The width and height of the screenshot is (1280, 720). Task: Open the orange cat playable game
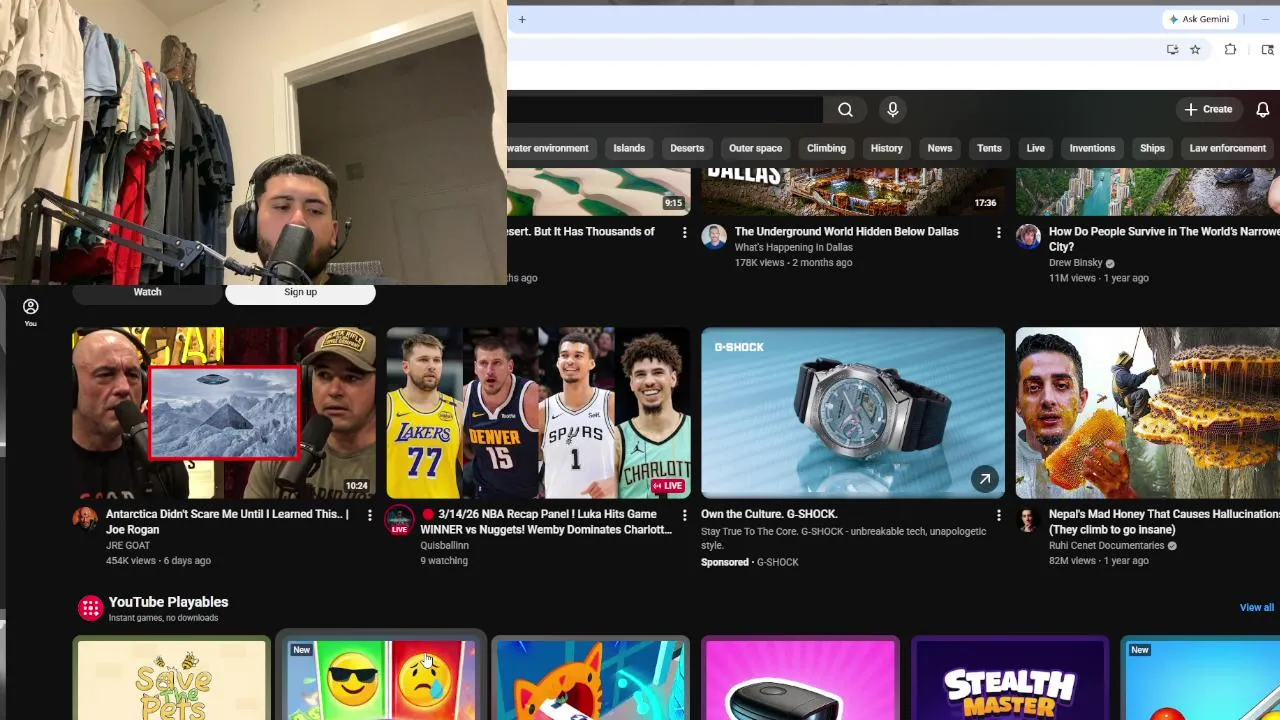point(591,679)
